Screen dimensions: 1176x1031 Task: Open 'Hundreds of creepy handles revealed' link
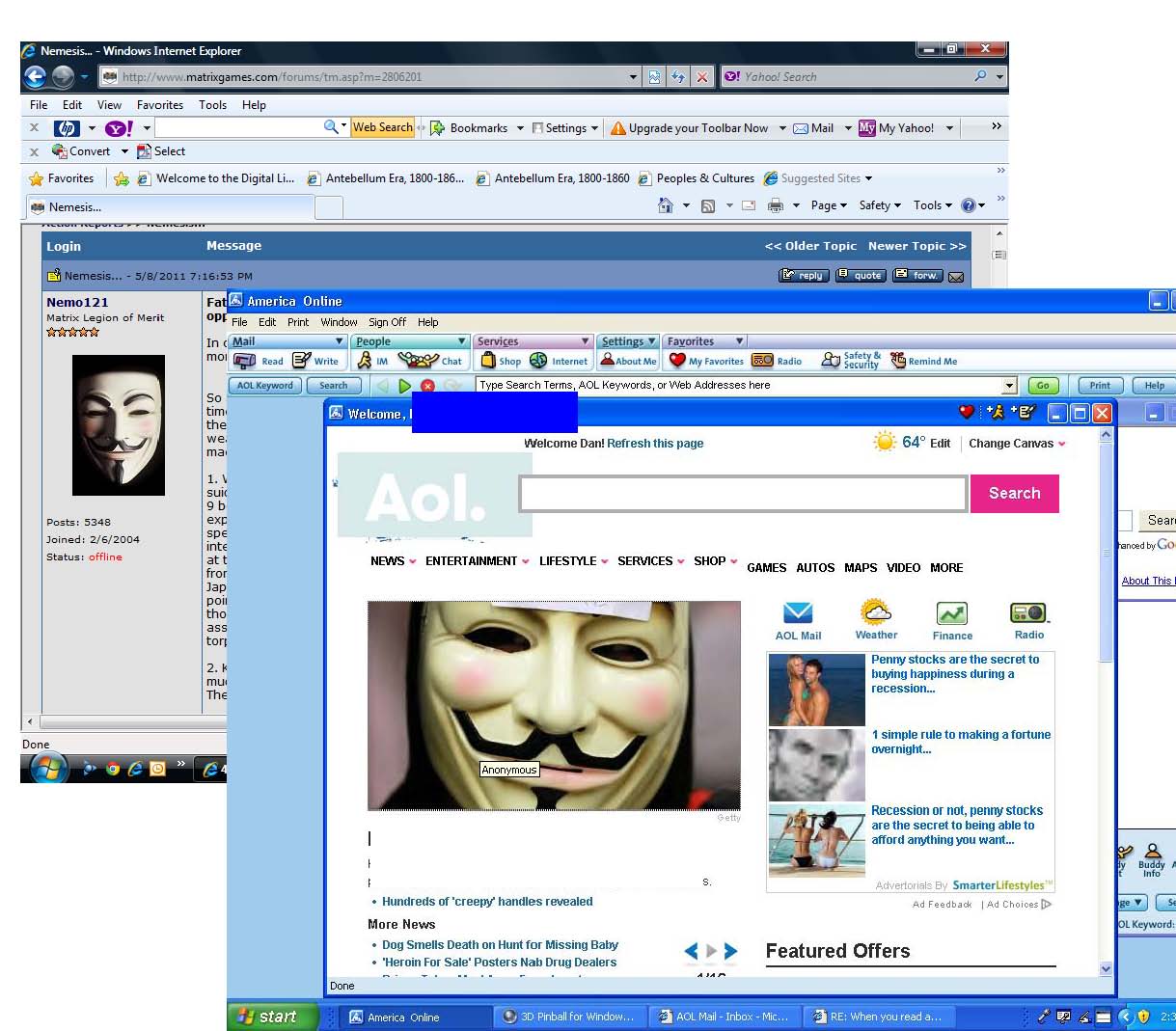tap(487, 902)
